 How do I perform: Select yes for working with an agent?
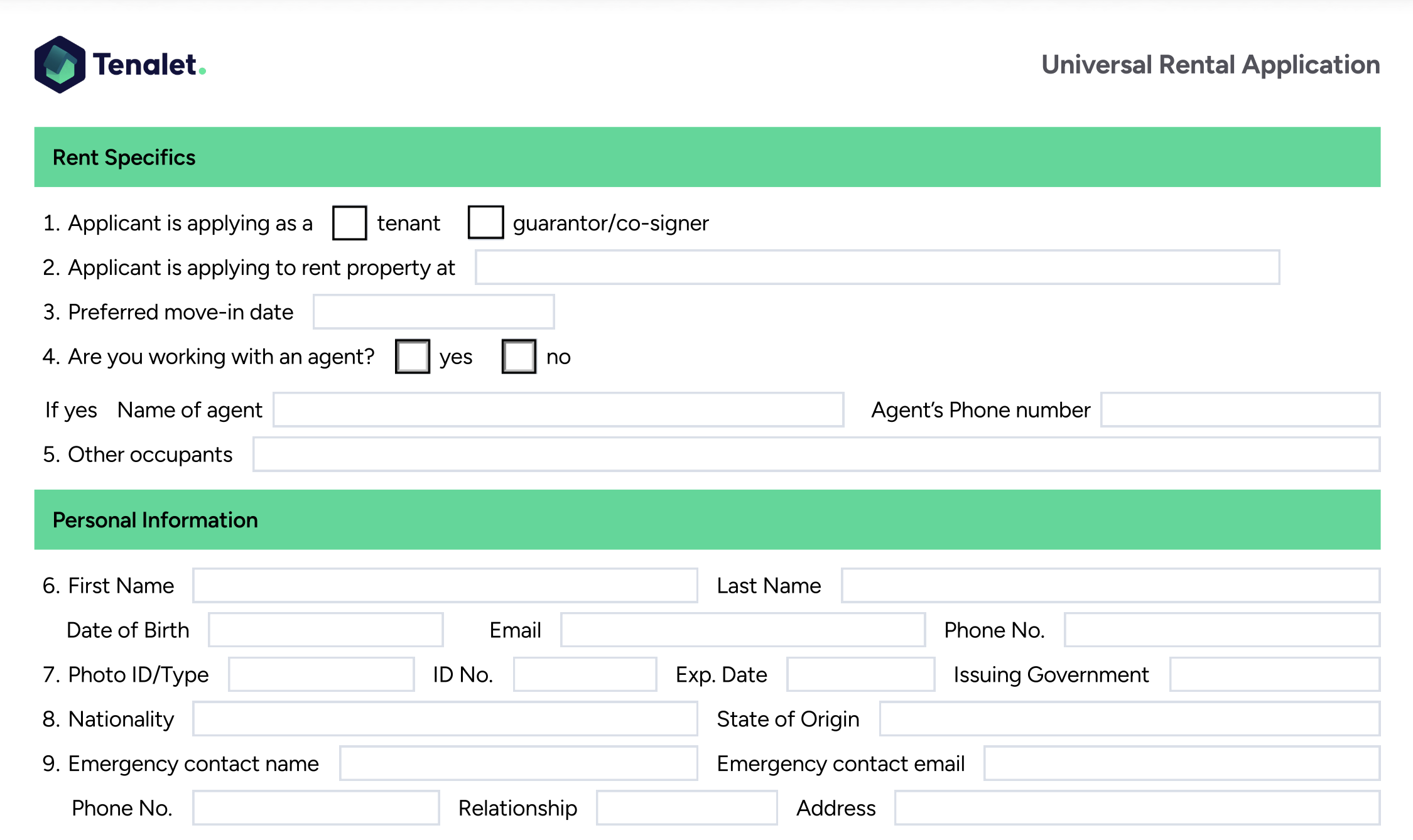(413, 357)
